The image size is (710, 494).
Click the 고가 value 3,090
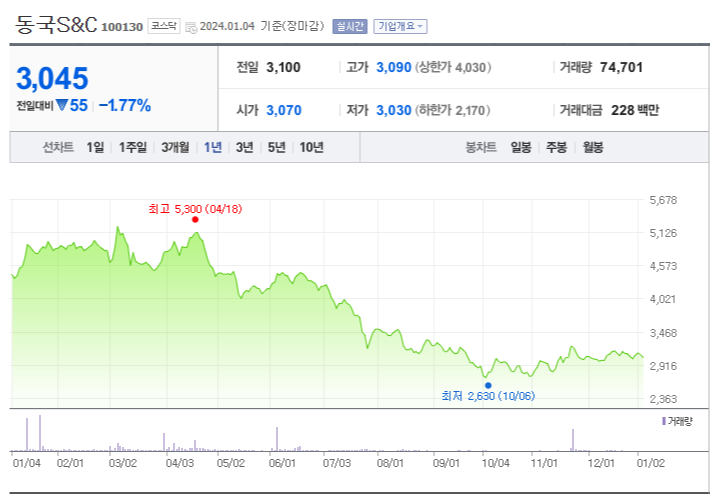[394, 67]
